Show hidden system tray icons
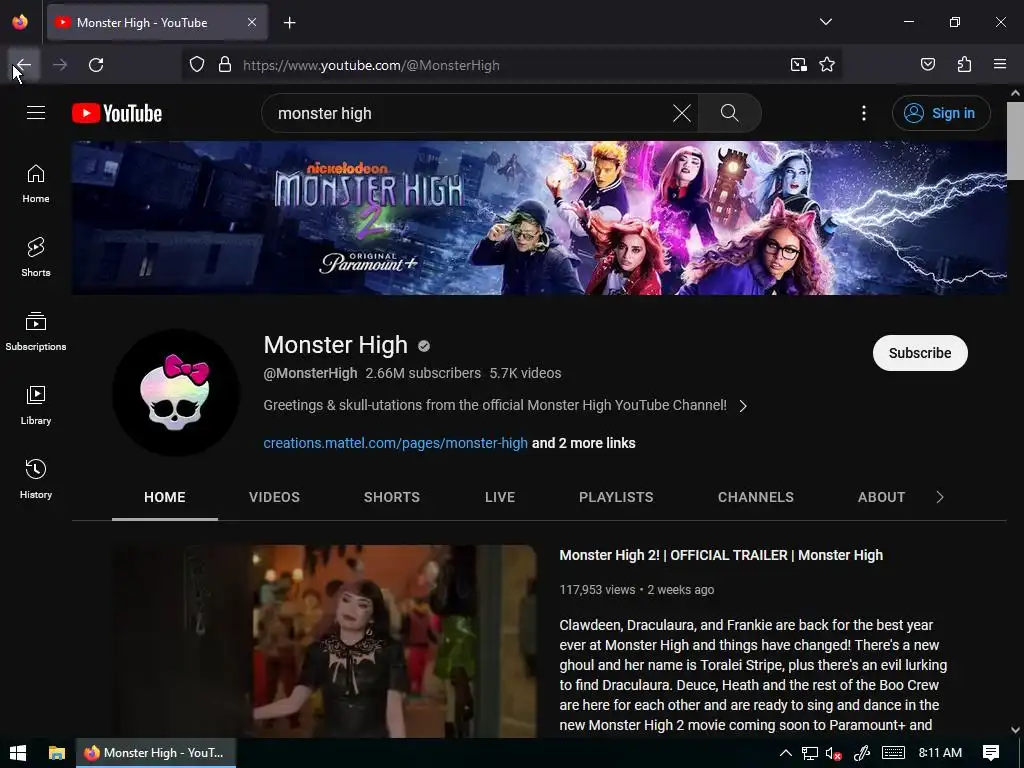1024x768 pixels. [786, 753]
